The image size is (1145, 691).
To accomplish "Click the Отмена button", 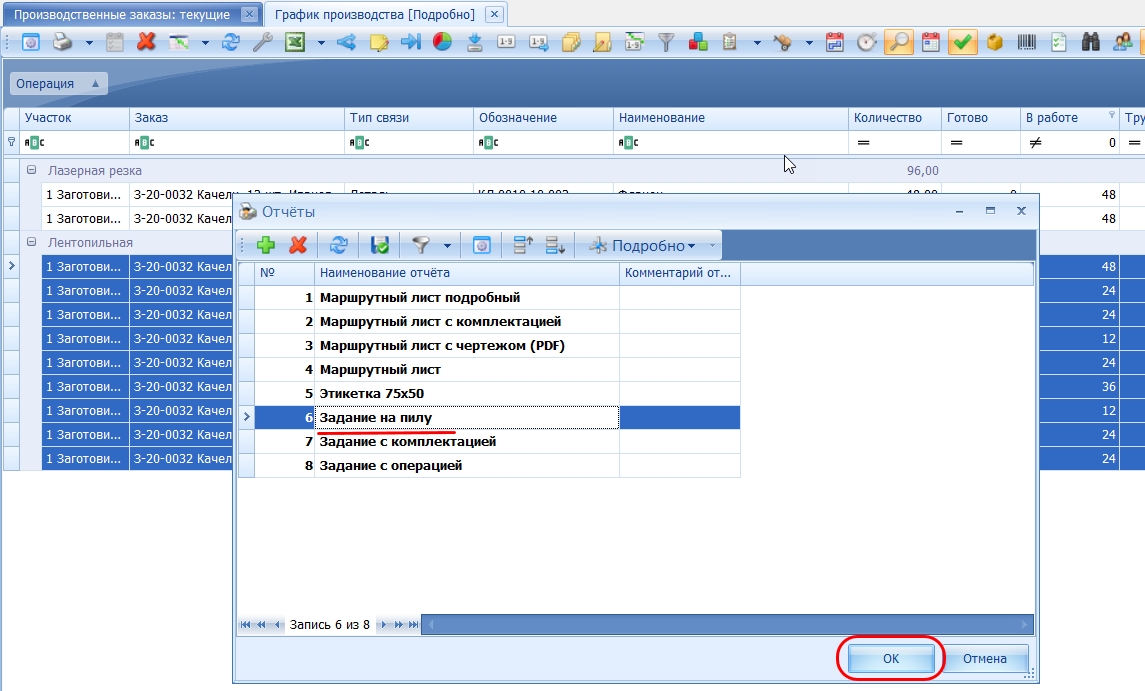I will (984, 659).
